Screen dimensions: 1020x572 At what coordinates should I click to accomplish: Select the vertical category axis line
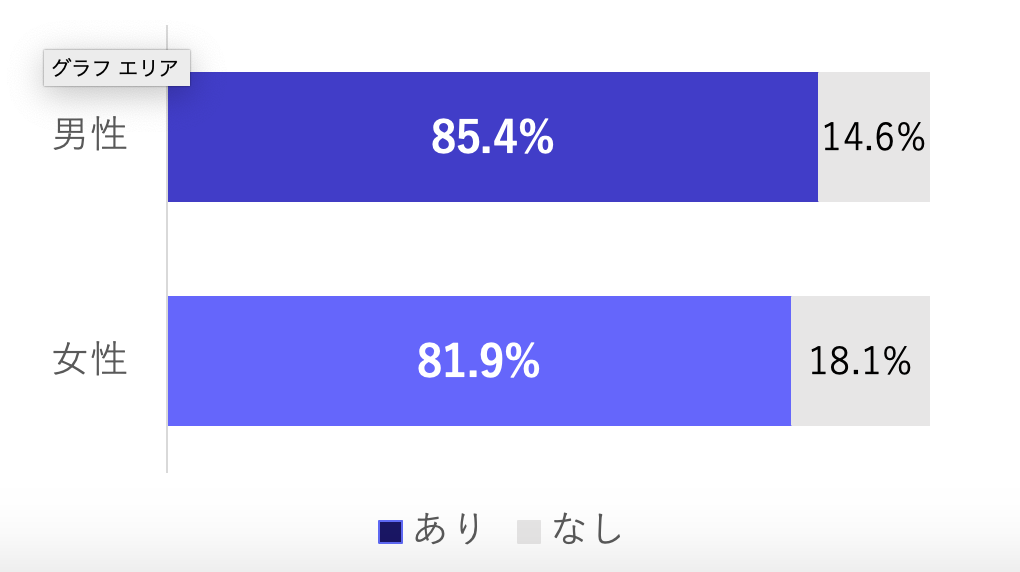pyautogui.click(x=167, y=249)
